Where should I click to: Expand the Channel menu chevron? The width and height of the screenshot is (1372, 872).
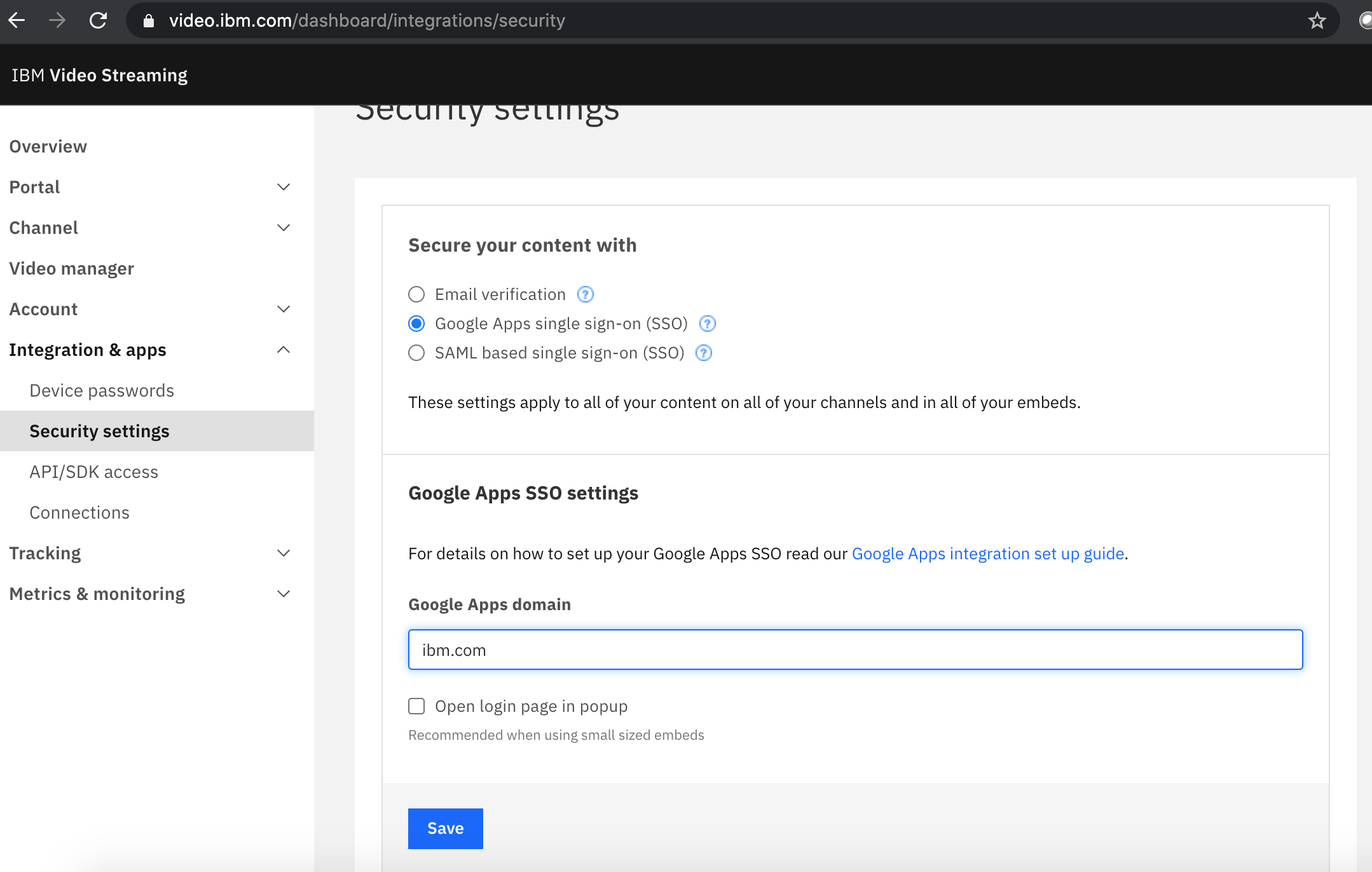[284, 228]
